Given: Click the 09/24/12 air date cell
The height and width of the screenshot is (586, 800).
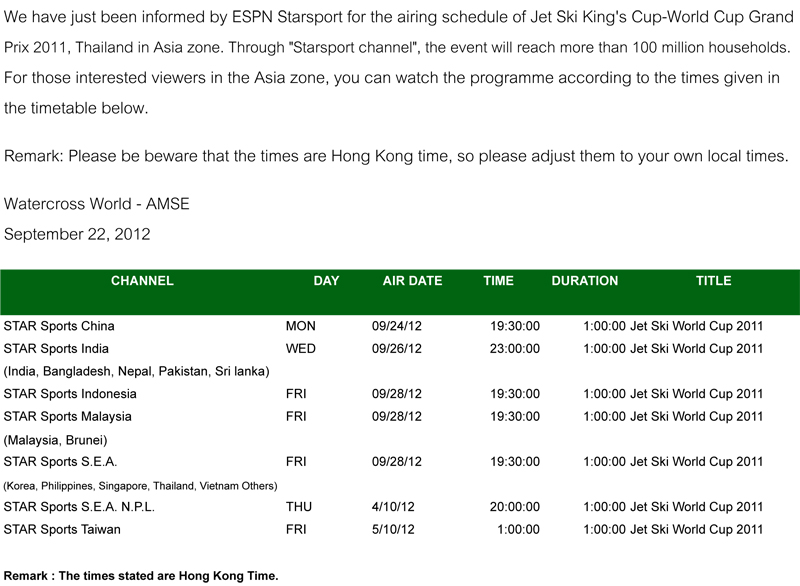Looking at the screenshot, I should (x=397, y=326).
